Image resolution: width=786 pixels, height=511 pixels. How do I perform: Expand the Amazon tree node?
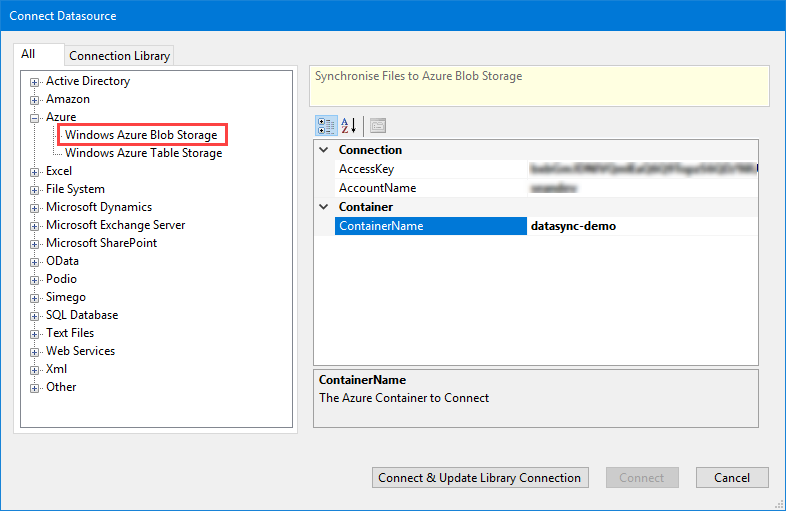point(34,100)
